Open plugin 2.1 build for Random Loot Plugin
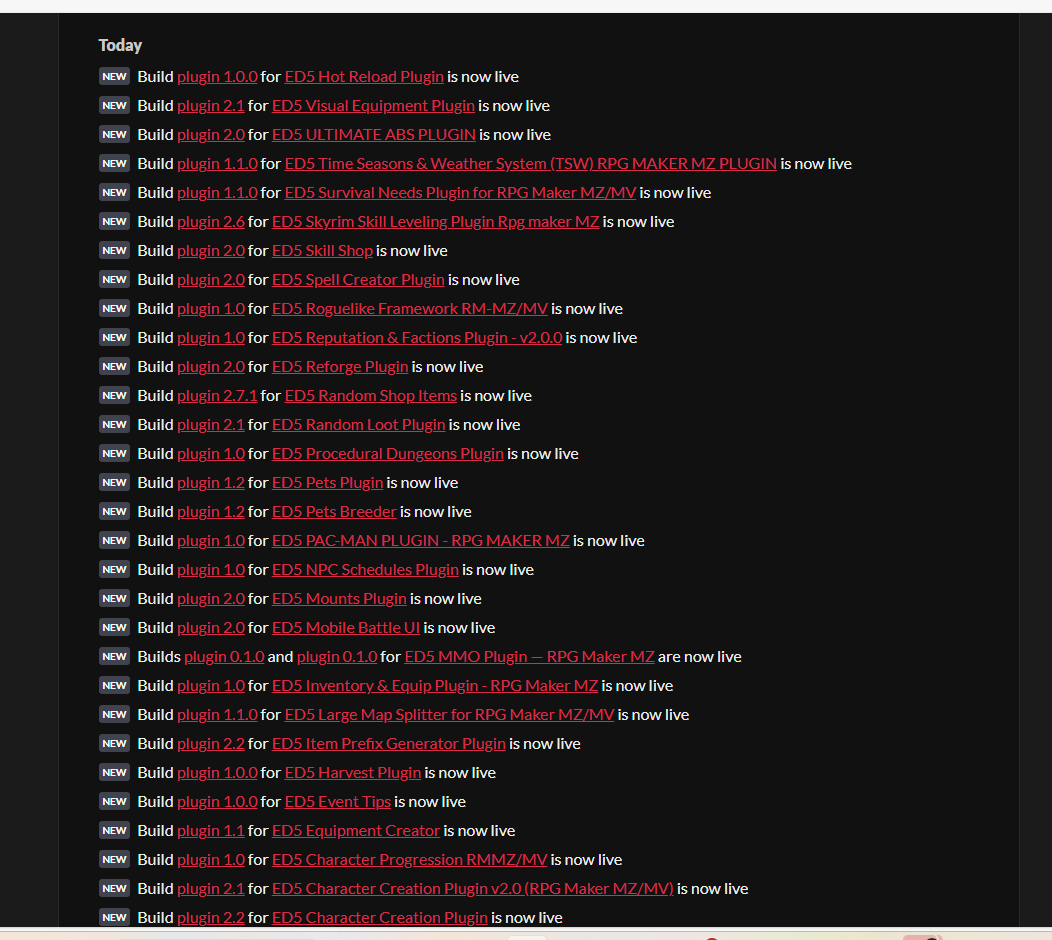The height and width of the screenshot is (940, 1052). click(211, 424)
